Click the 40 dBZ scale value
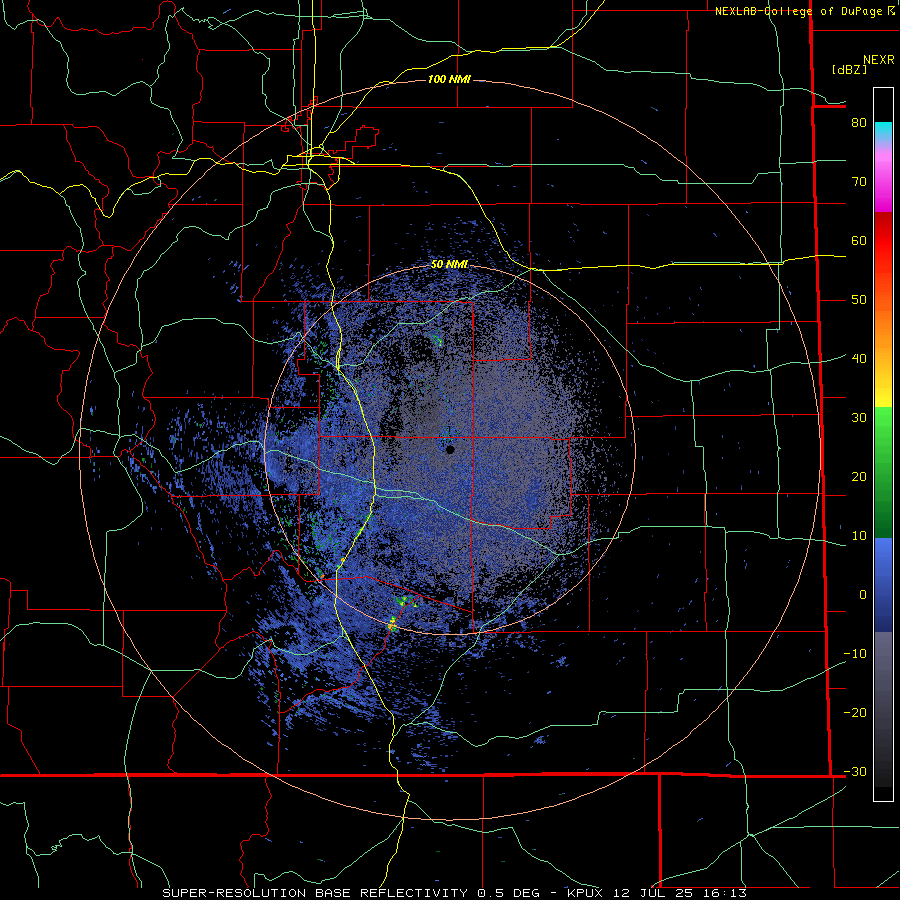The width and height of the screenshot is (900, 900). point(859,358)
